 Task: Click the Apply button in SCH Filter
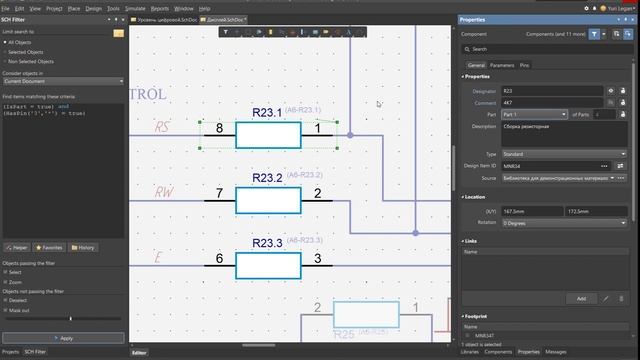63,338
